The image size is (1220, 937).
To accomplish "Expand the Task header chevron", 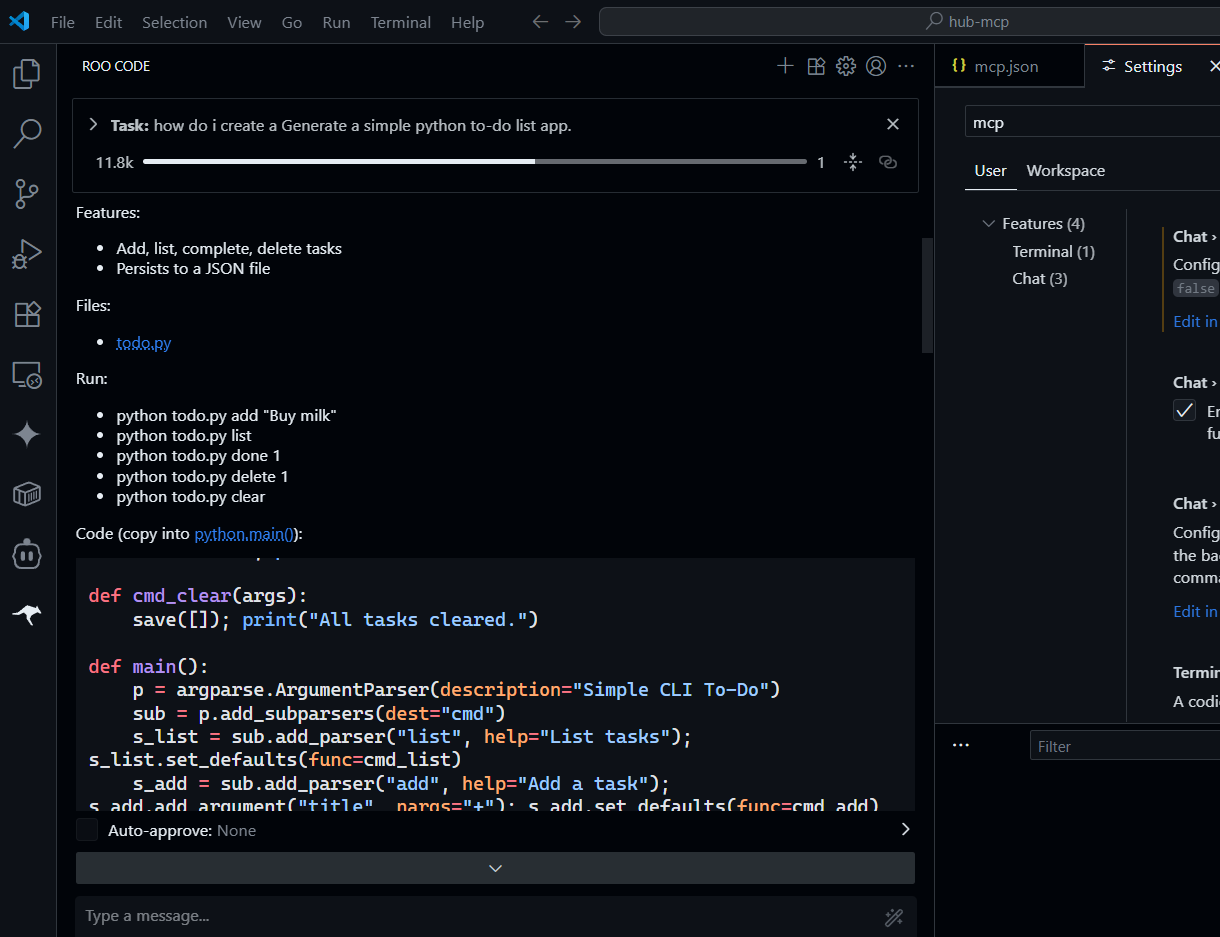I will (x=93, y=125).
